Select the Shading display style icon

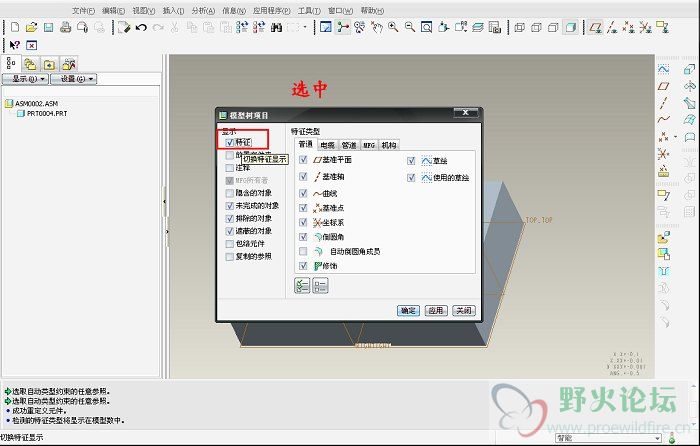point(570,28)
